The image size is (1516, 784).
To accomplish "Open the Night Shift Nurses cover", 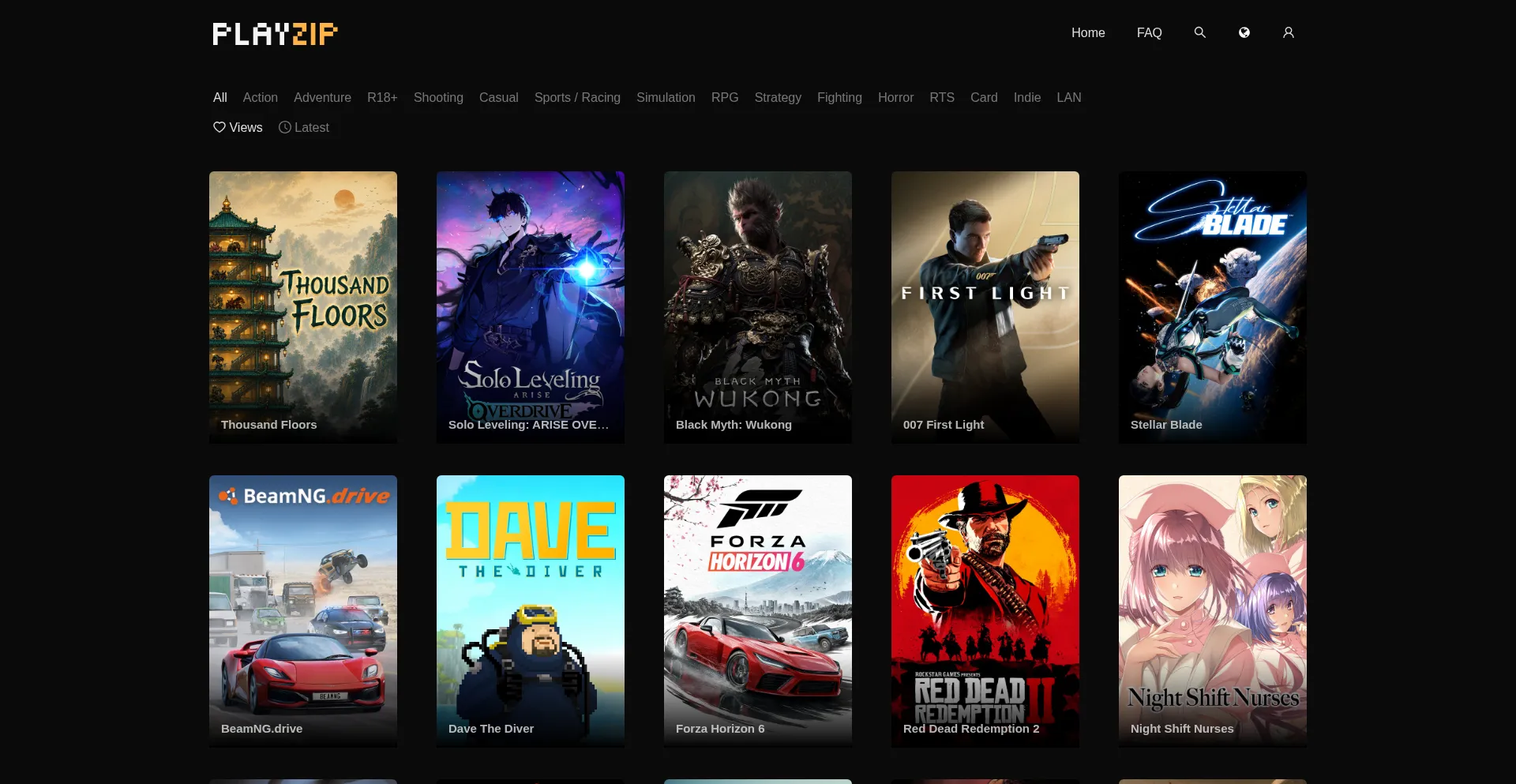I will coord(1213,611).
